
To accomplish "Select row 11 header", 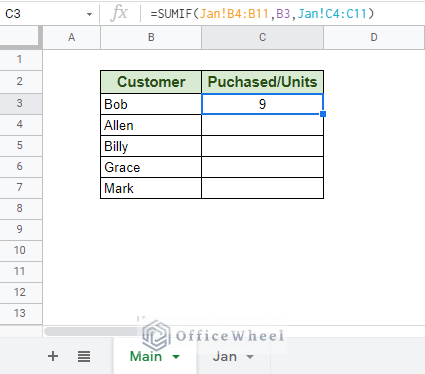I will pos(20,271).
